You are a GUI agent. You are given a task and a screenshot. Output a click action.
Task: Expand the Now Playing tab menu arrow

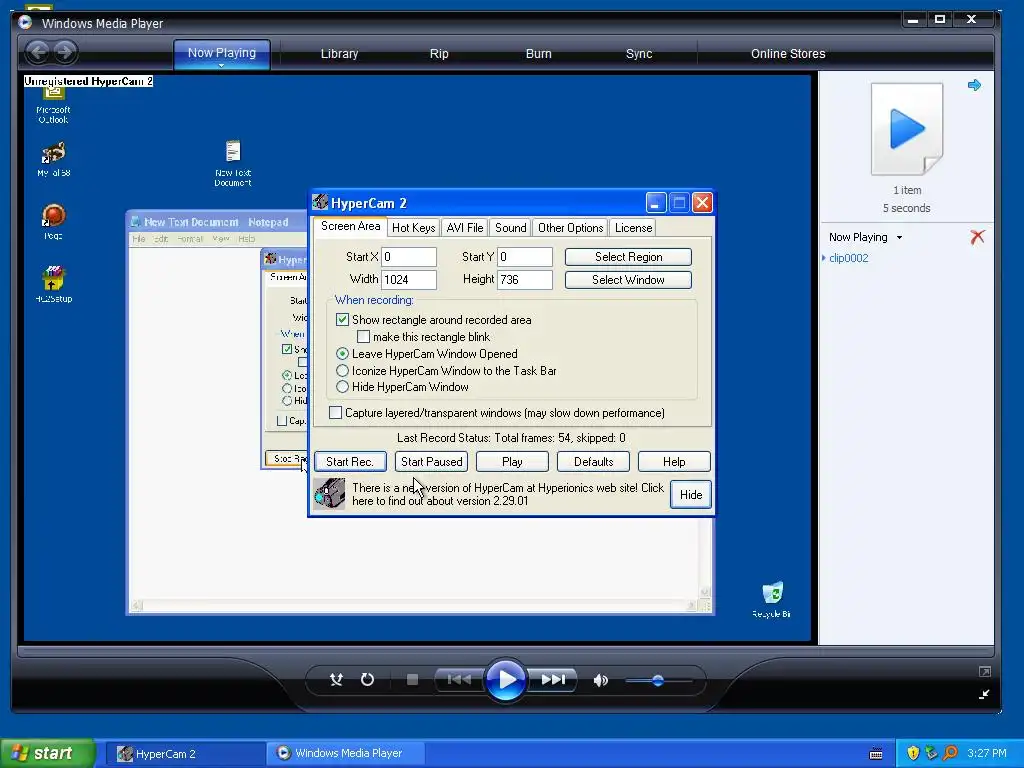[221, 65]
